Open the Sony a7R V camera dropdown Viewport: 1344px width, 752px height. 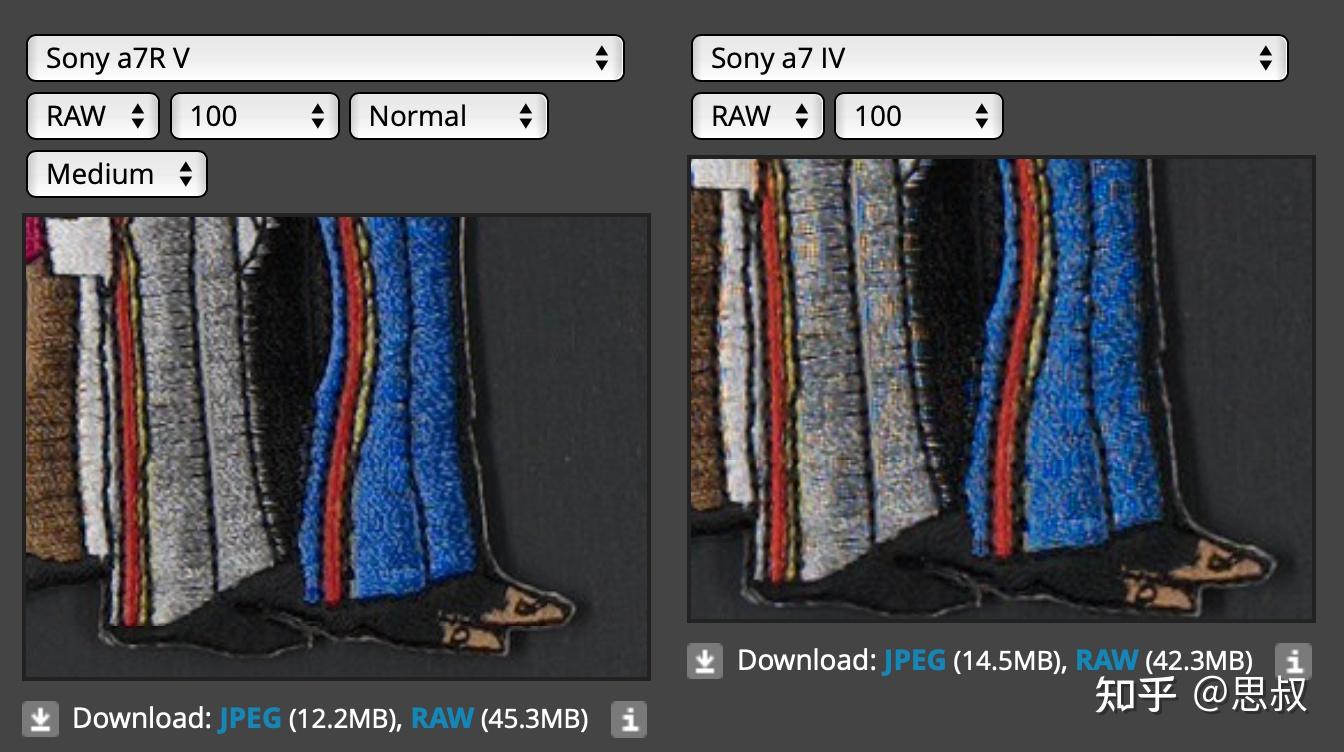(x=325, y=58)
